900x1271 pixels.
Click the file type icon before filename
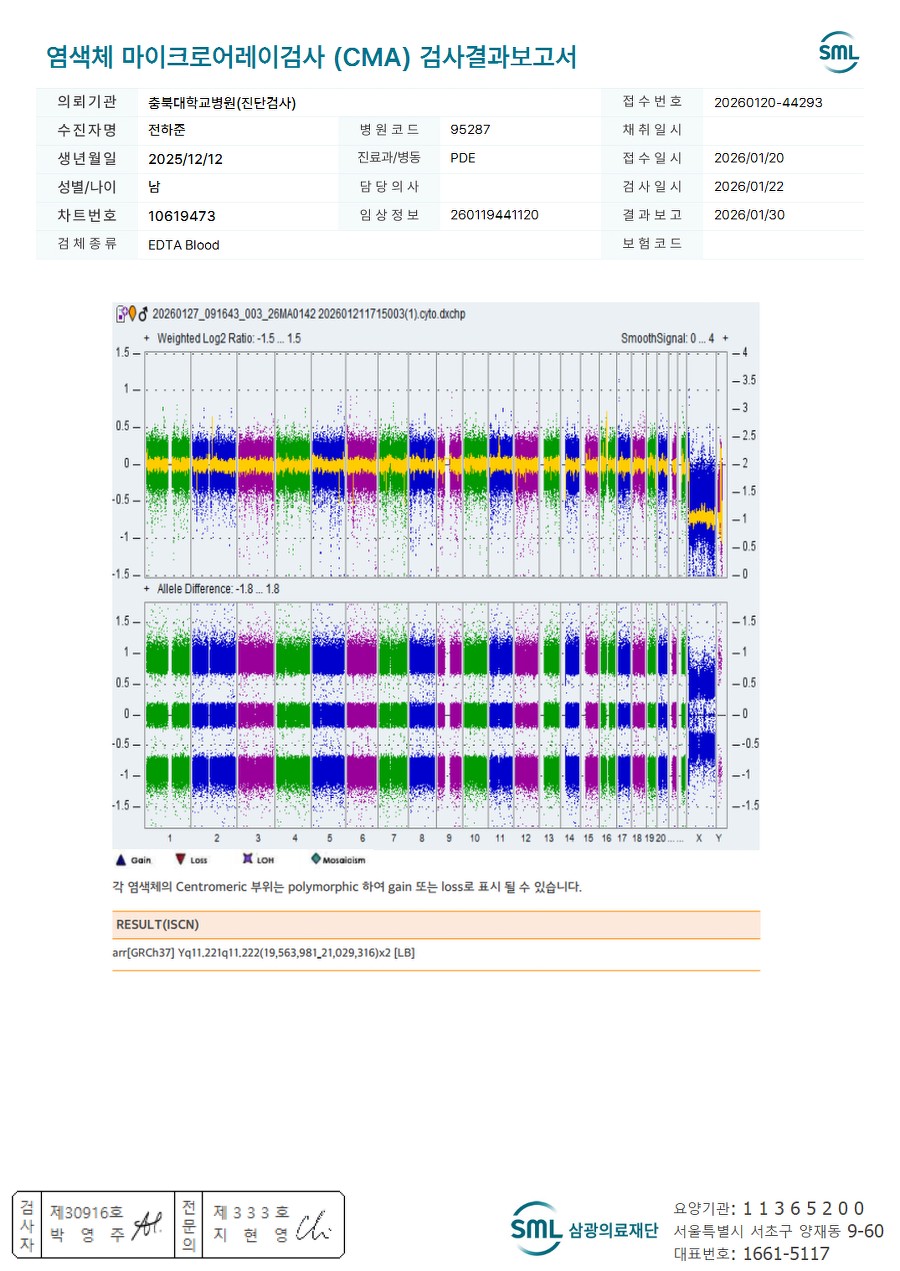[121, 314]
